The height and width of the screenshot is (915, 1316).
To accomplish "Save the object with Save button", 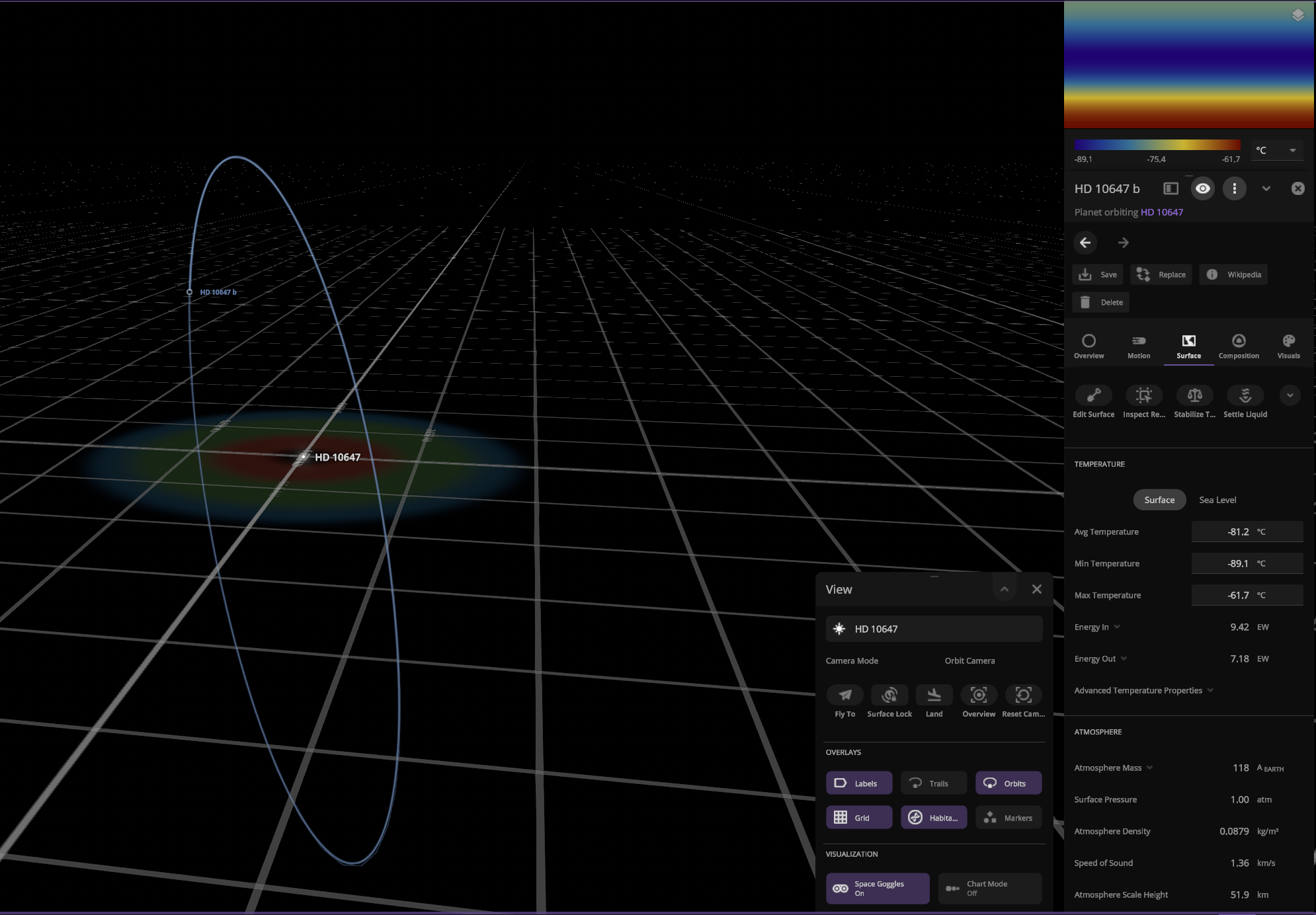I will (x=1098, y=275).
